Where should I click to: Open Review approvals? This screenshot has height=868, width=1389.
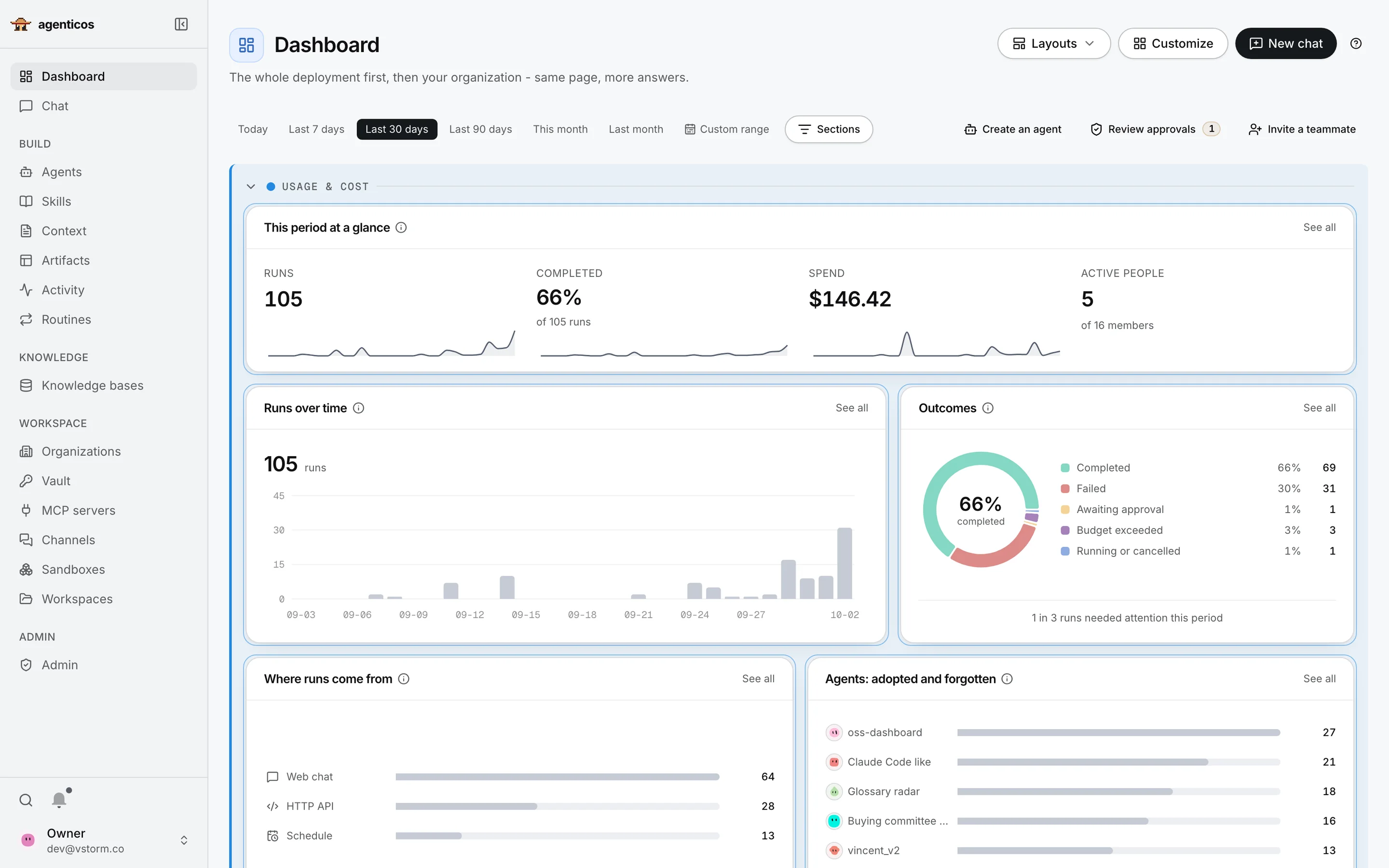pyautogui.click(x=1155, y=129)
